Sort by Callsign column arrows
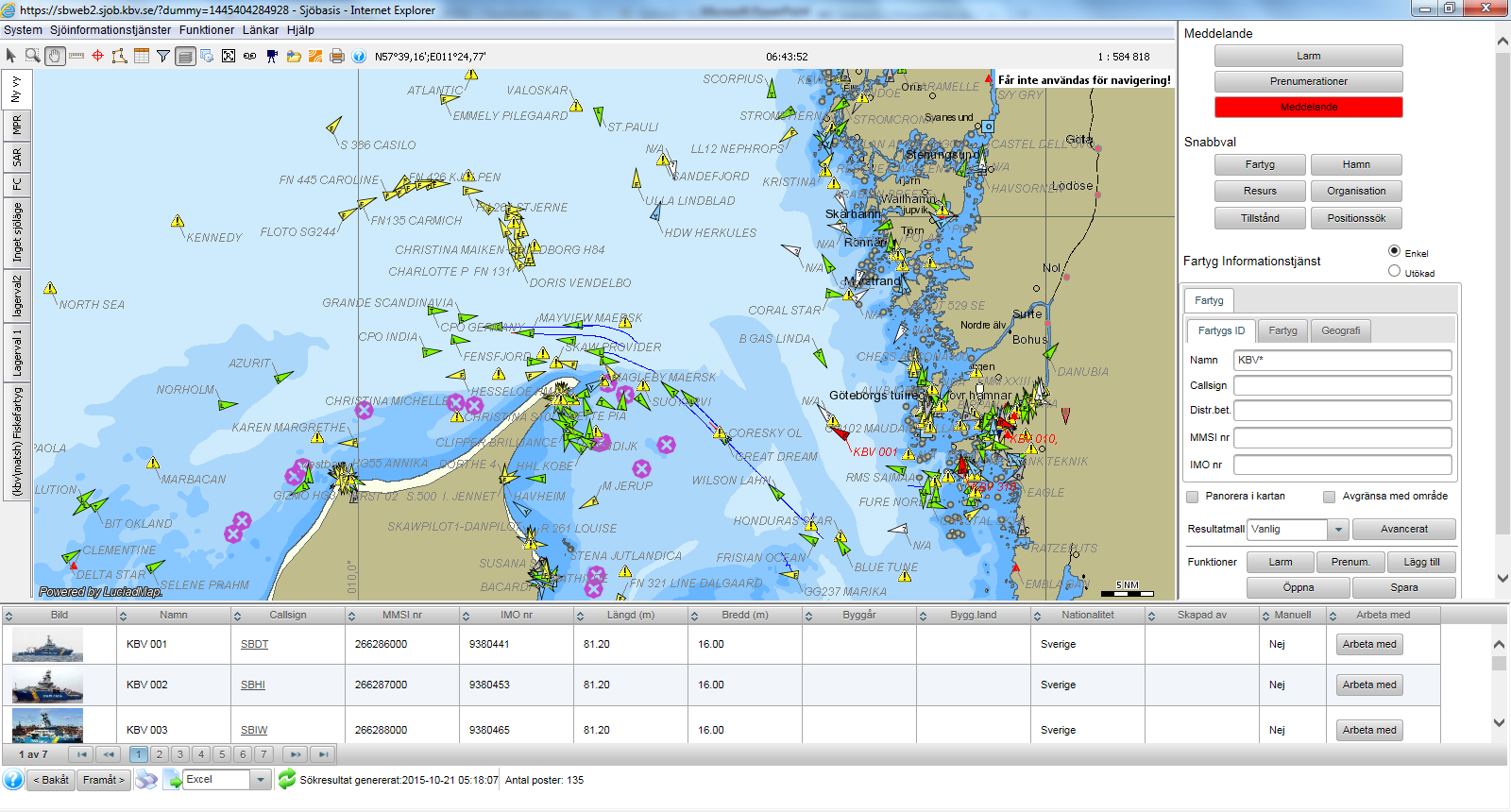This screenshot has height=812, width=1511. point(237,616)
